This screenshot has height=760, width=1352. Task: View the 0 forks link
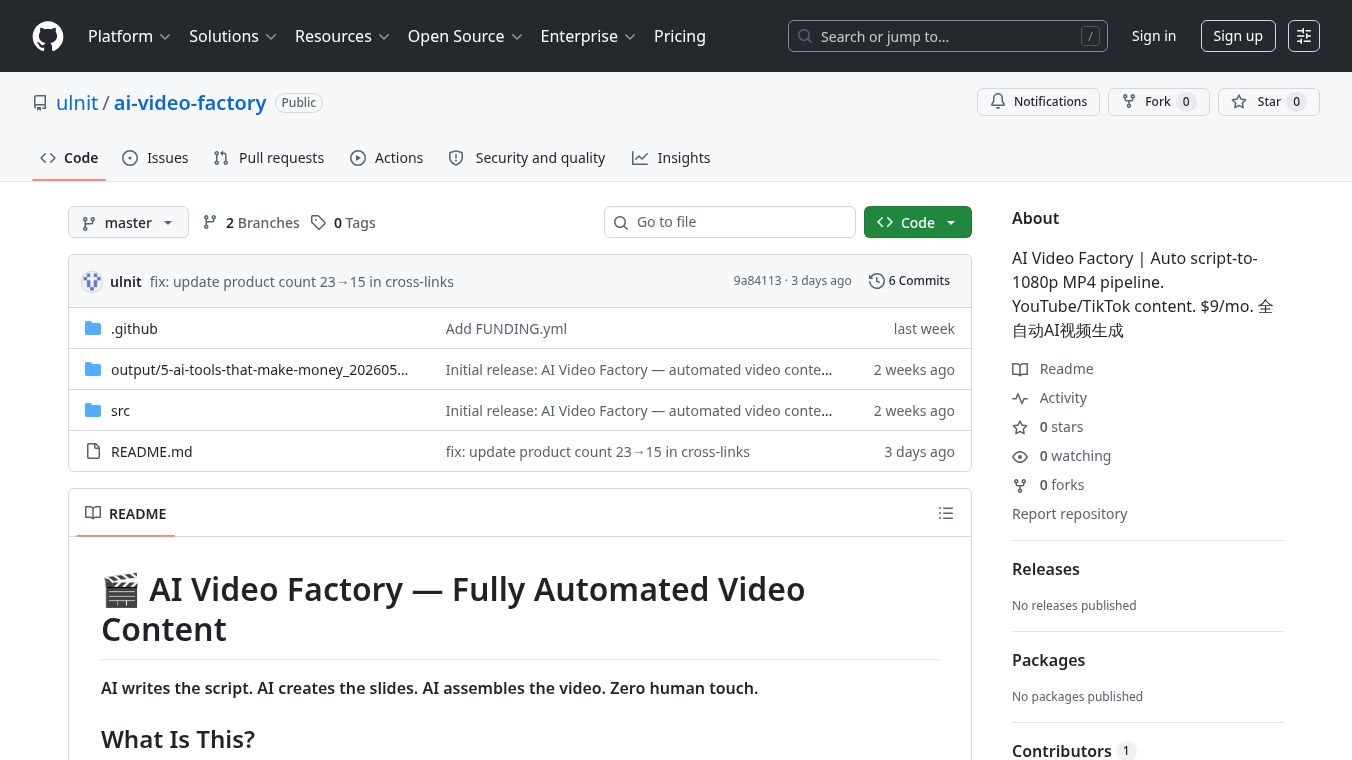tap(1049, 485)
